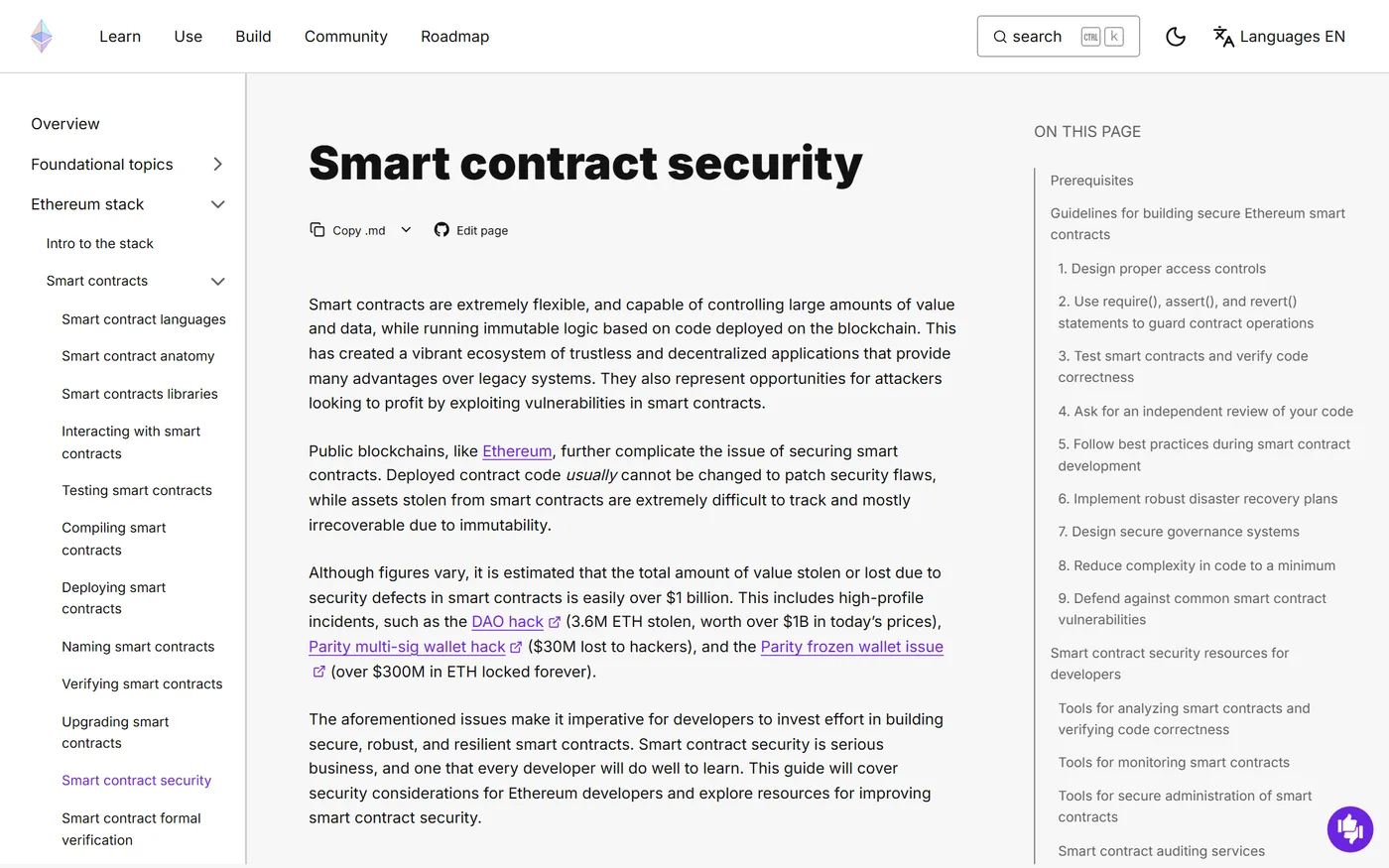Toggle dark mode with the moon icon
The image size is (1389, 868).
coord(1176,37)
